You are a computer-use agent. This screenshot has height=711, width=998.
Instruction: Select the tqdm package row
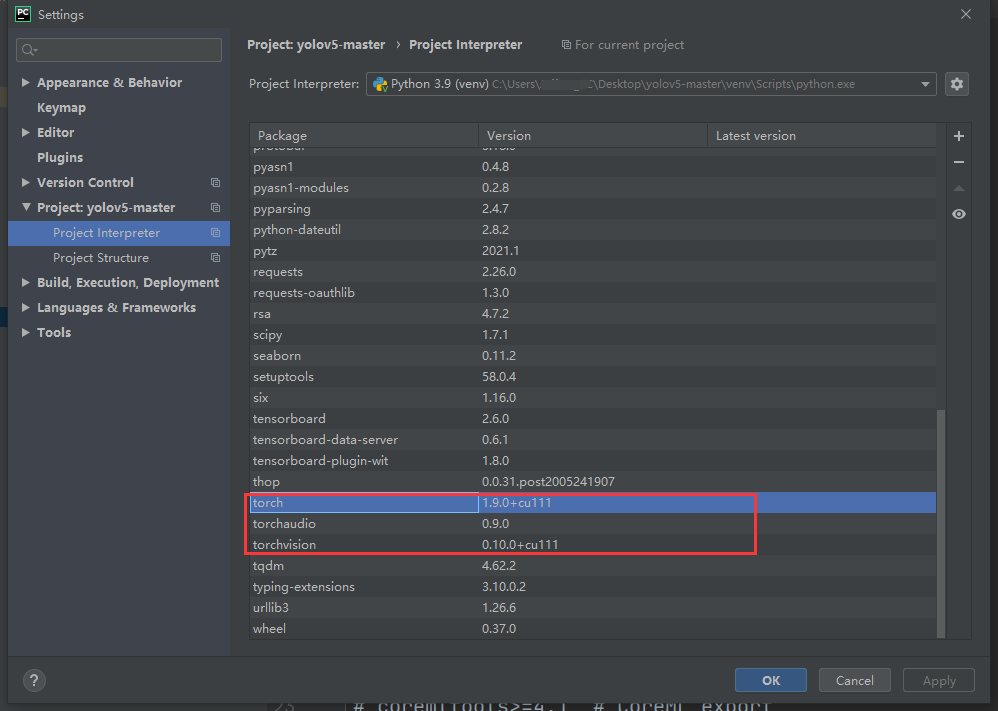pos(593,566)
